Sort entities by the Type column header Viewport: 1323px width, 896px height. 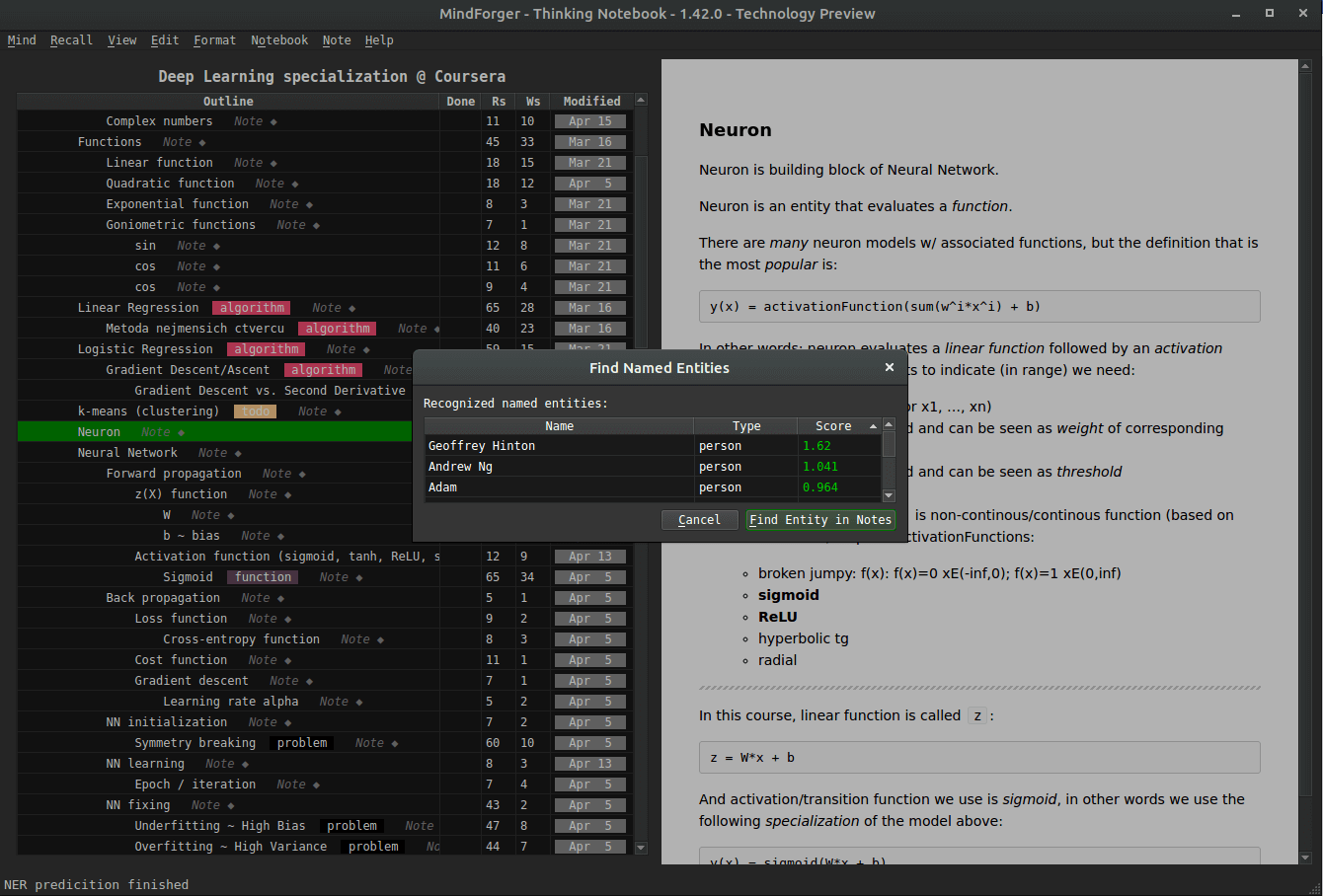746,425
